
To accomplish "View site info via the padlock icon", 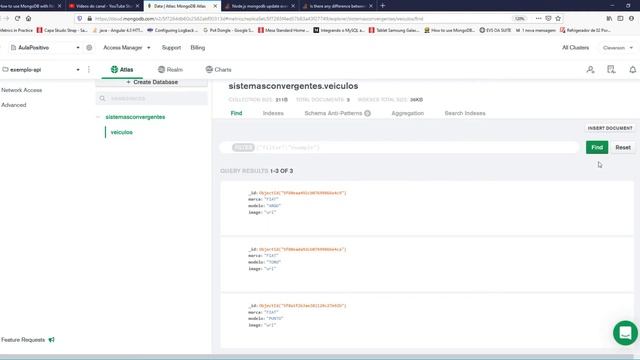I will (x=89, y=18).
